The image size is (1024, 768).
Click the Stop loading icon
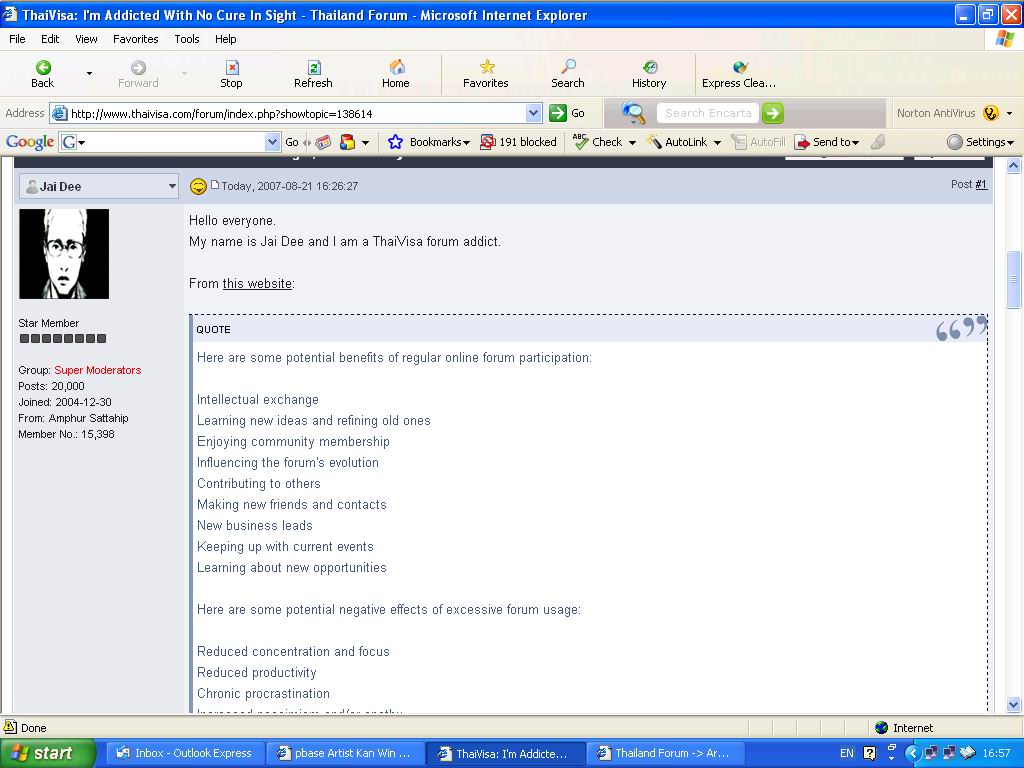232,68
